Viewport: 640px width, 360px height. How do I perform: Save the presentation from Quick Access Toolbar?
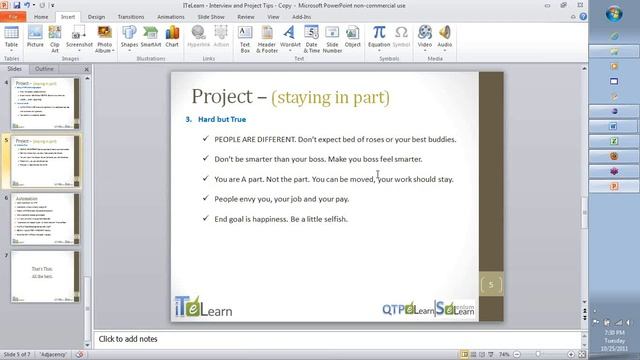click(17, 5)
